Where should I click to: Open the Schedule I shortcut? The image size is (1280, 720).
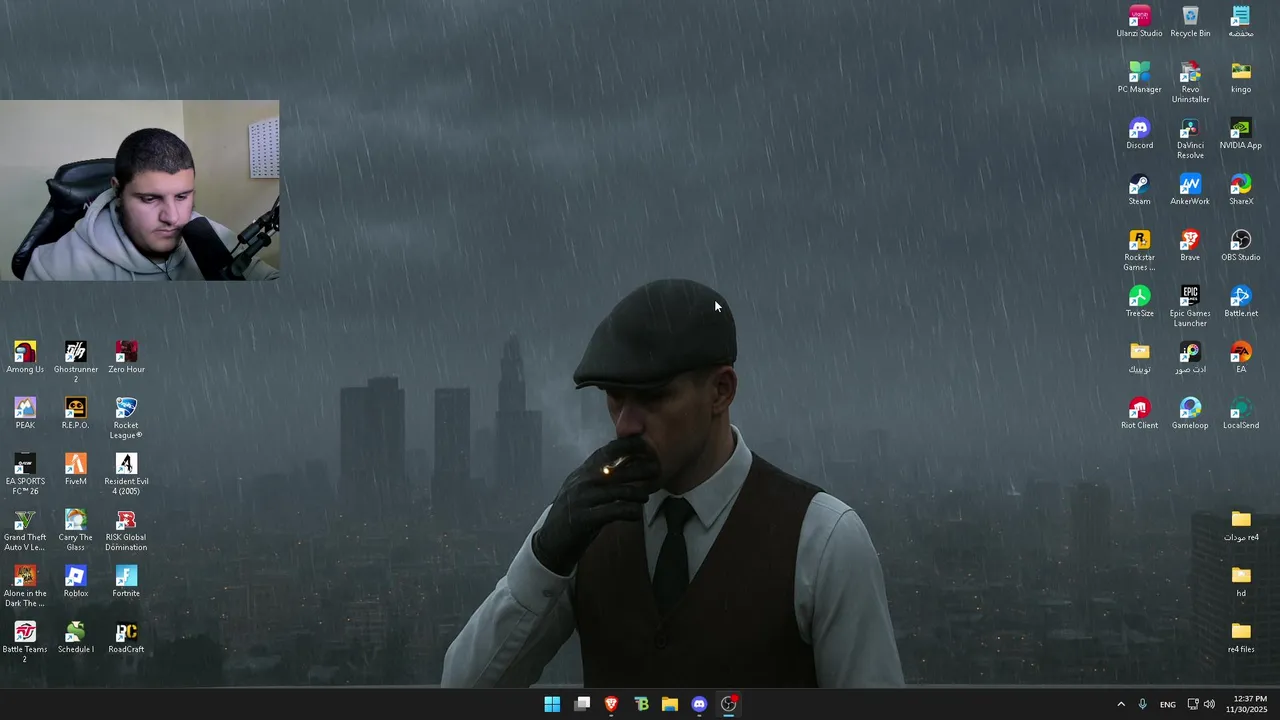point(76,637)
